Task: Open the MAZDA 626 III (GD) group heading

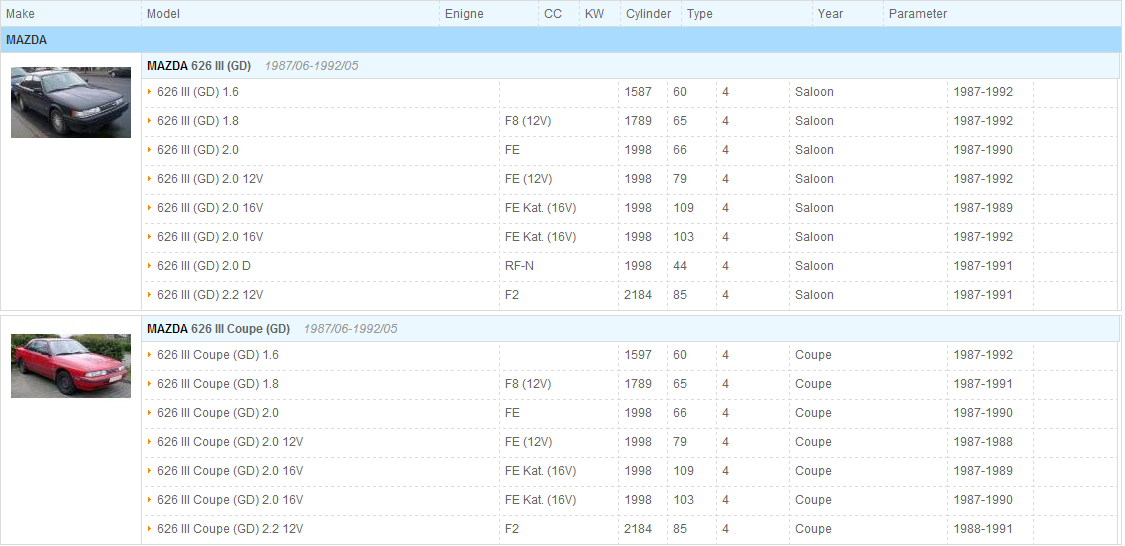Action: click(199, 66)
